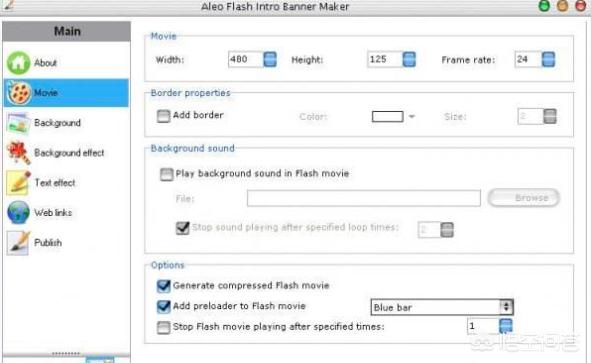Select the Text effect pencil icon
The width and height of the screenshot is (591, 363).
[x=18, y=182]
